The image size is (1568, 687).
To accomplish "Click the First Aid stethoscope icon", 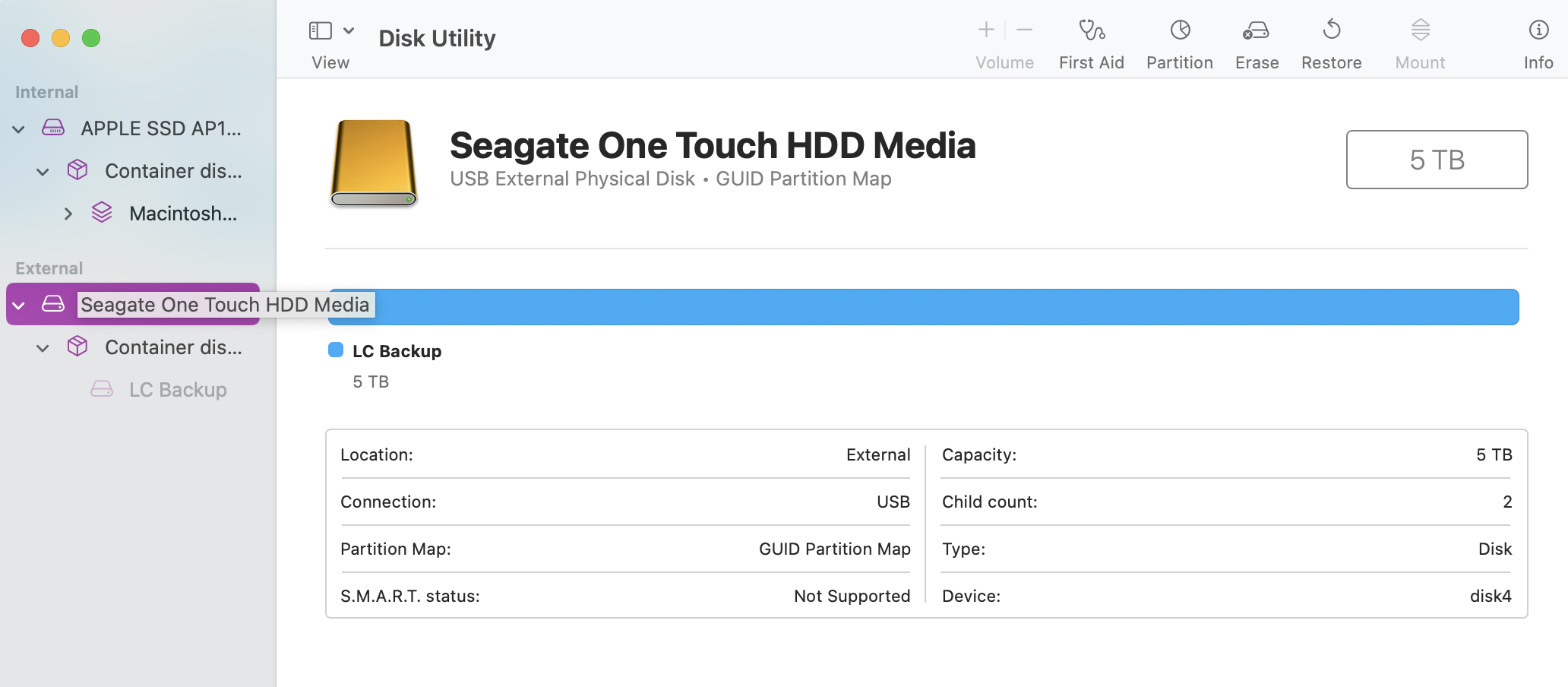I will [x=1092, y=30].
